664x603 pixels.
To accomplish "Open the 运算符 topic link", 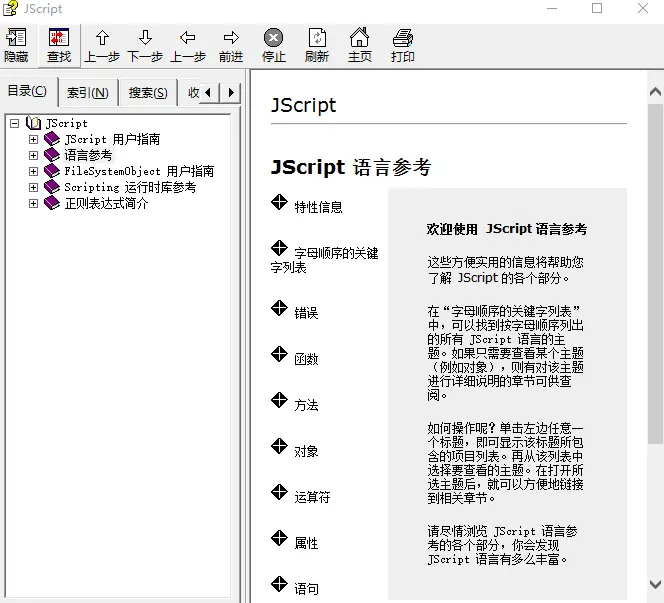I will [x=312, y=496].
